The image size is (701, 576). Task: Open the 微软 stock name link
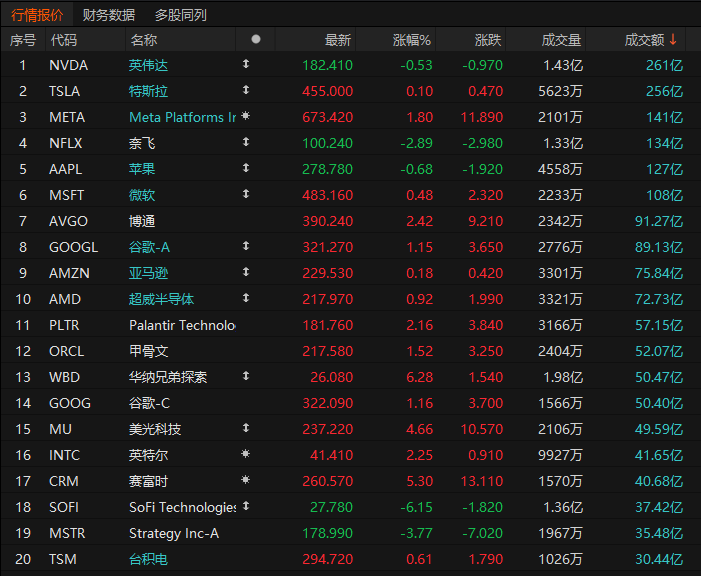pos(142,195)
